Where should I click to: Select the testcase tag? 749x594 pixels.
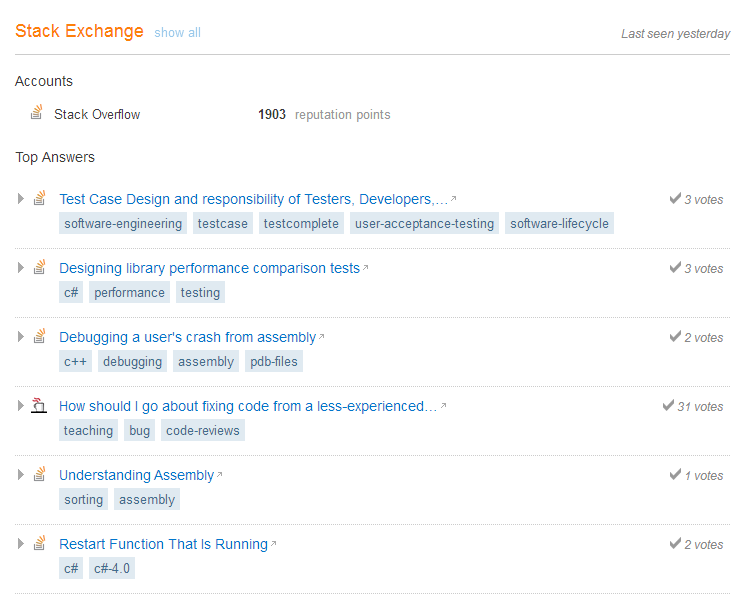click(223, 223)
